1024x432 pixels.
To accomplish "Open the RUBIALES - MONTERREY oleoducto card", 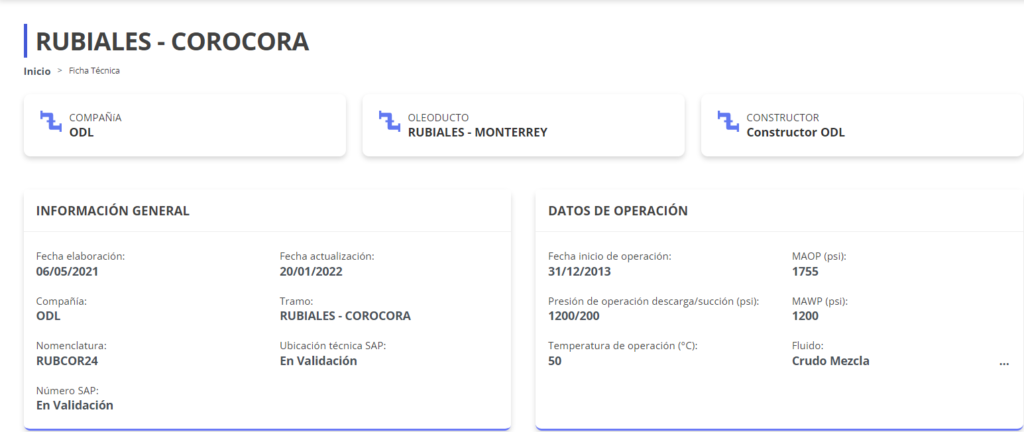I will pyautogui.click(x=523, y=125).
